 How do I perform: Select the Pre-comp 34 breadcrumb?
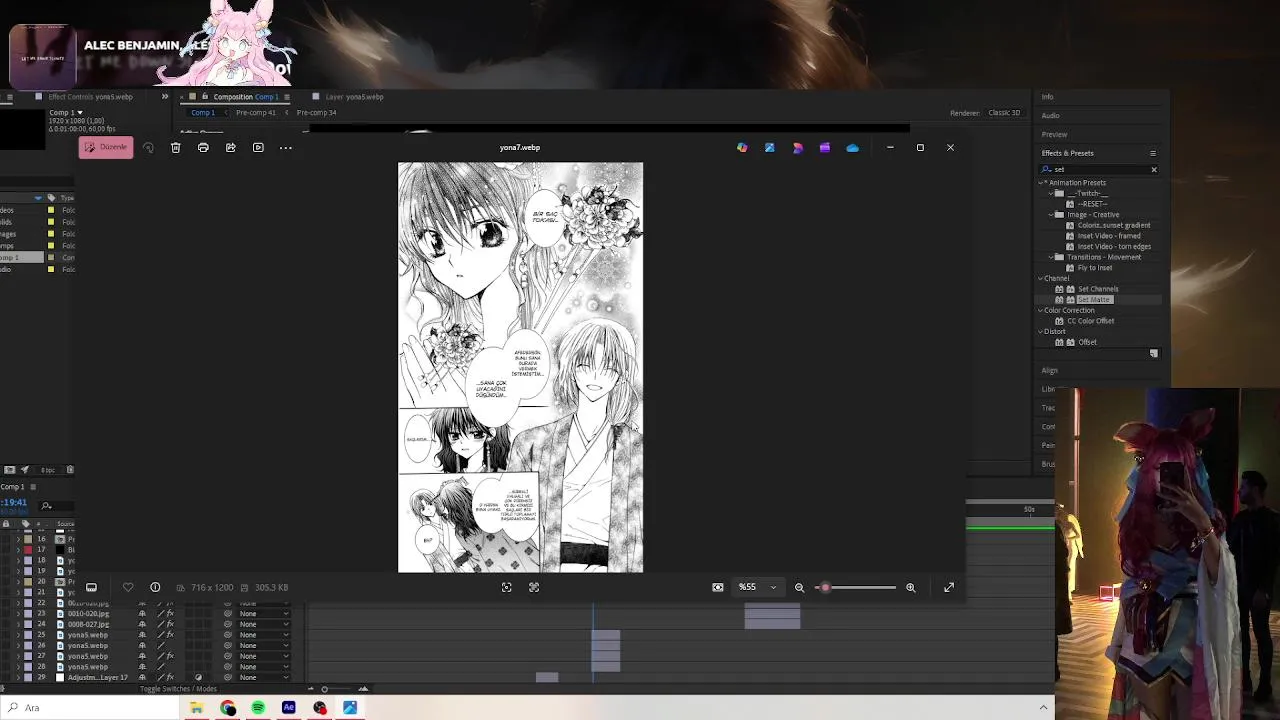pyautogui.click(x=316, y=113)
